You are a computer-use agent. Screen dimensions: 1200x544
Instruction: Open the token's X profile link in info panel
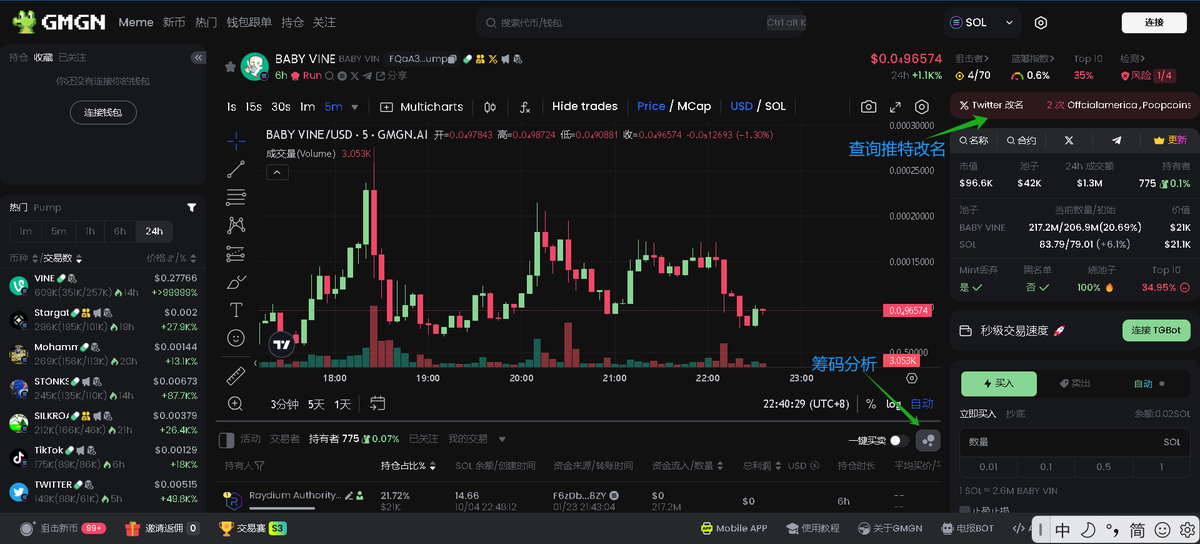click(x=1069, y=140)
